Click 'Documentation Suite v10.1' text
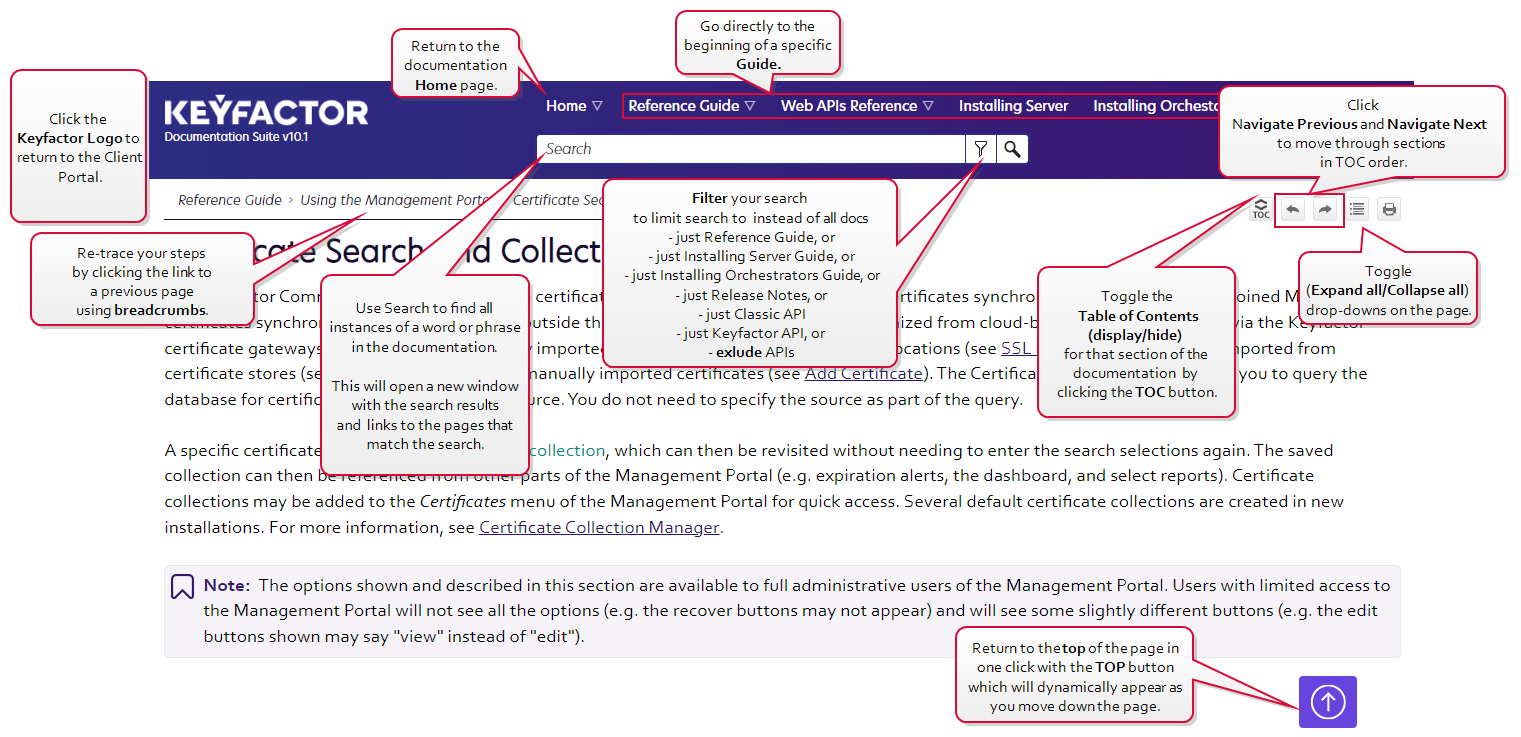The height and width of the screenshot is (737, 1521). pos(236,136)
